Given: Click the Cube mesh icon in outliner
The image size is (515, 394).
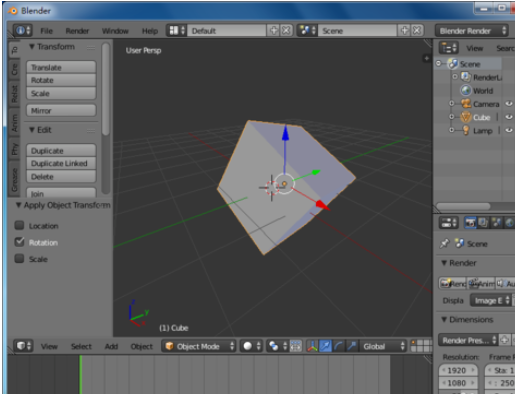Looking at the screenshot, I should coord(466,117).
